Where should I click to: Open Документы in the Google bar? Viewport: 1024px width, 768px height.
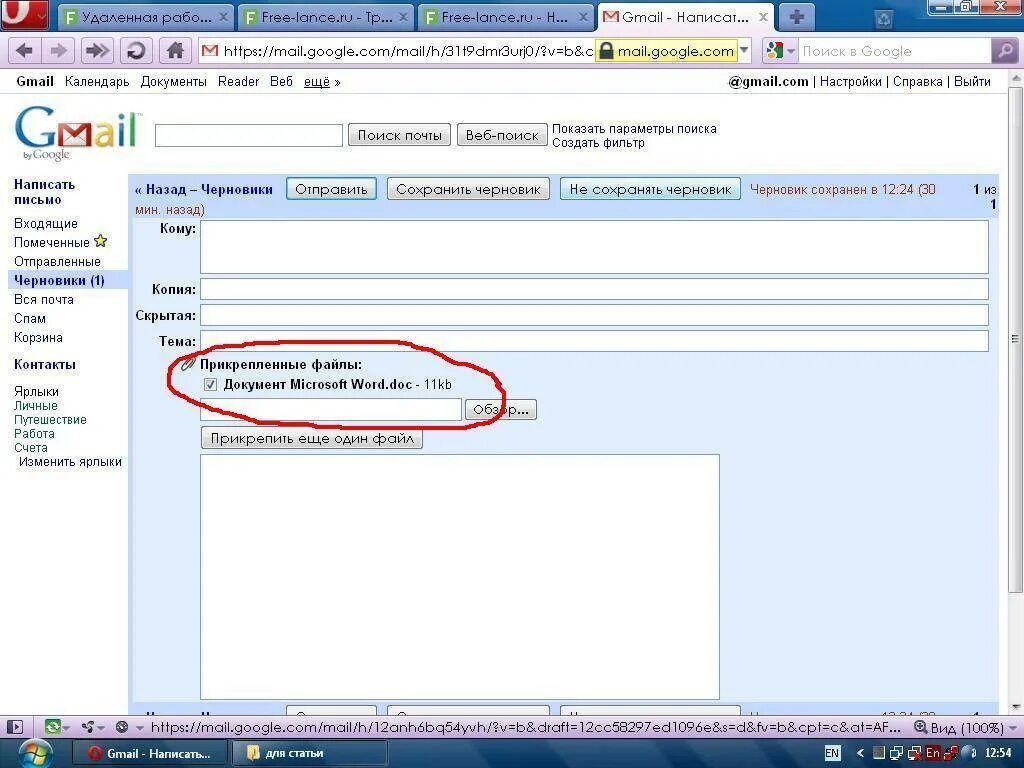point(173,82)
